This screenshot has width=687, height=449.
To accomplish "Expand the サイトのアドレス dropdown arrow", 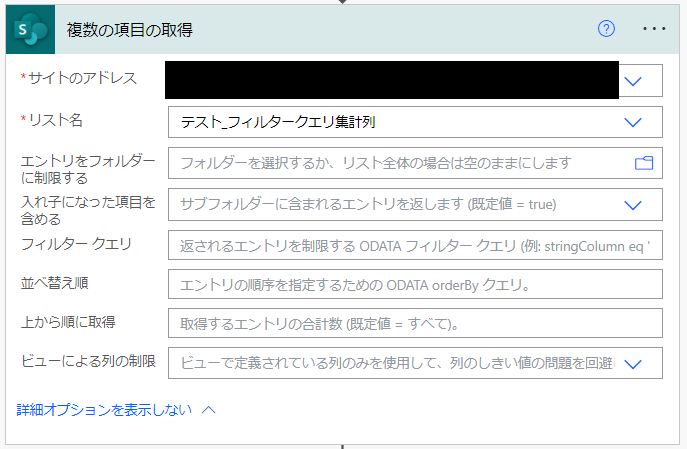I will pyautogui.click(x=633, y=81).
